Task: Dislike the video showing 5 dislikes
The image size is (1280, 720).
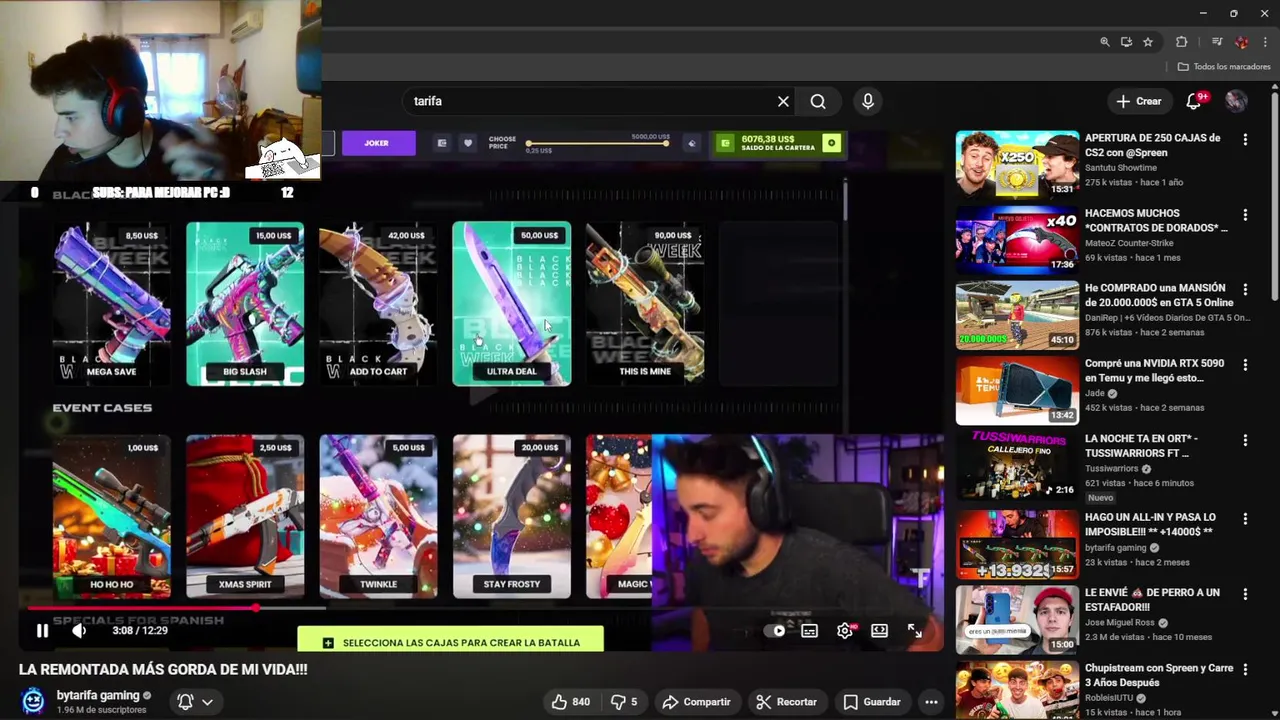Action: 624,702
